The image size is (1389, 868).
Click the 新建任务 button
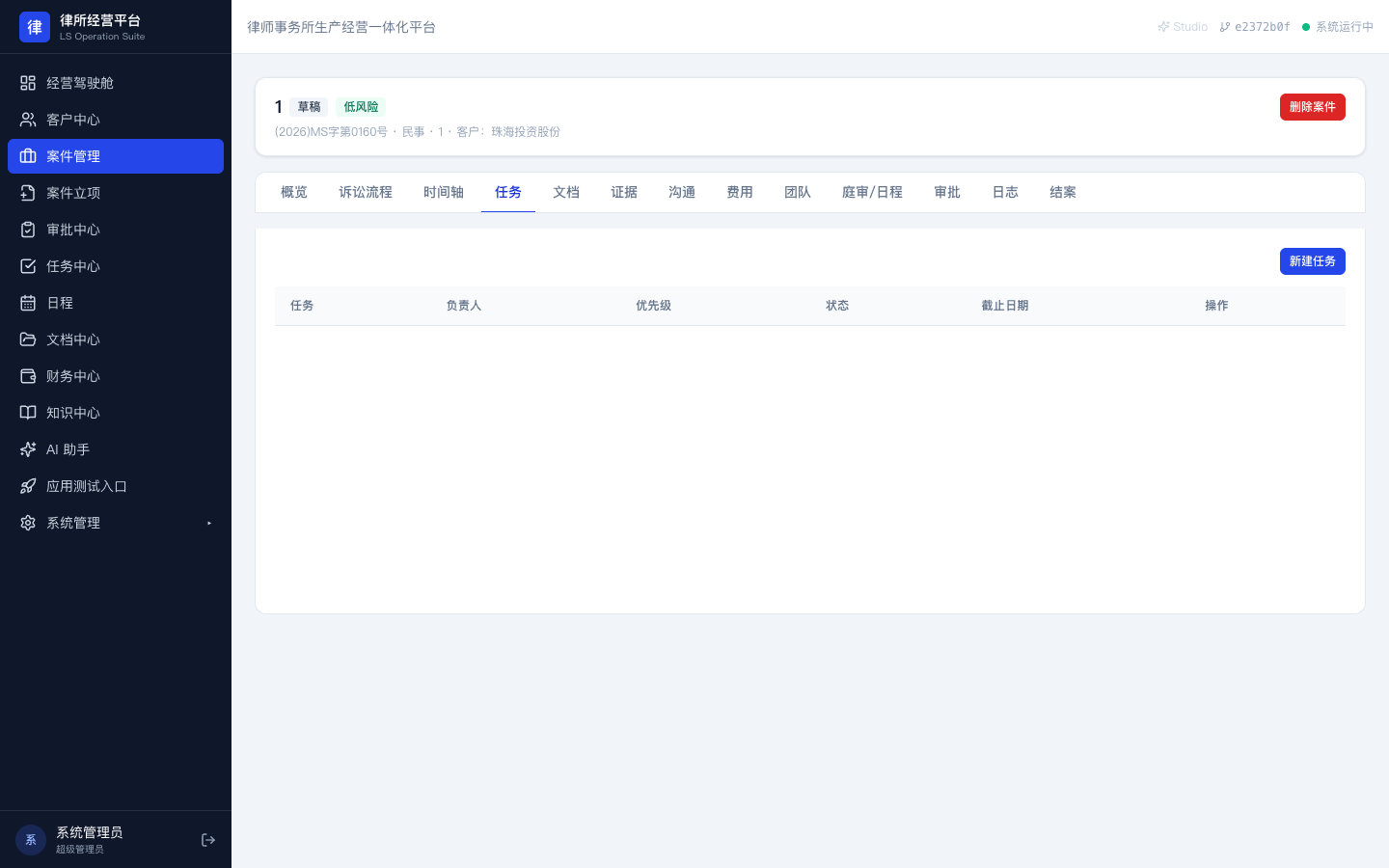pos(1313,261)
